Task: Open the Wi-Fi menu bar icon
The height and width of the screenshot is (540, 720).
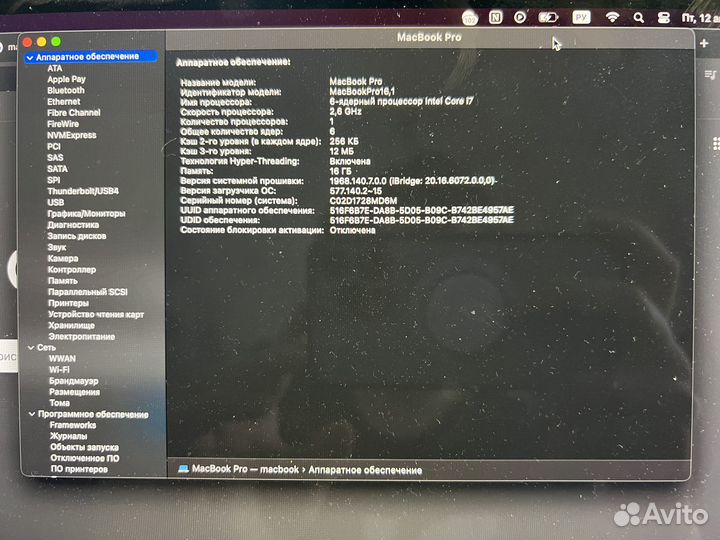Action: coord(612,17)
